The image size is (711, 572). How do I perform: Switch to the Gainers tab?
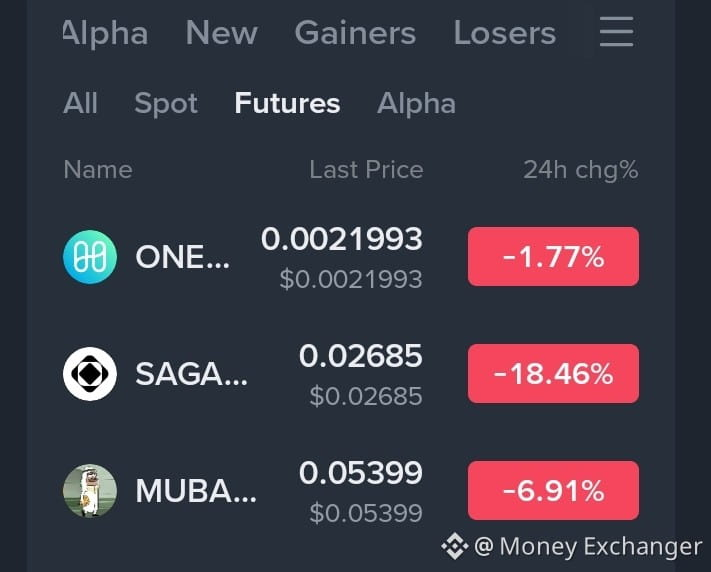tap(355, 33)
